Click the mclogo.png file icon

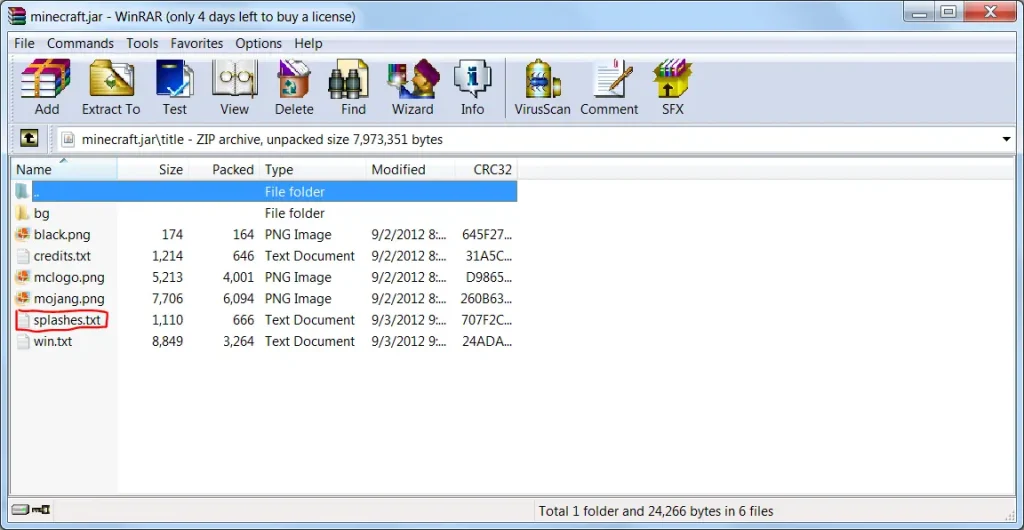point(23,277)
